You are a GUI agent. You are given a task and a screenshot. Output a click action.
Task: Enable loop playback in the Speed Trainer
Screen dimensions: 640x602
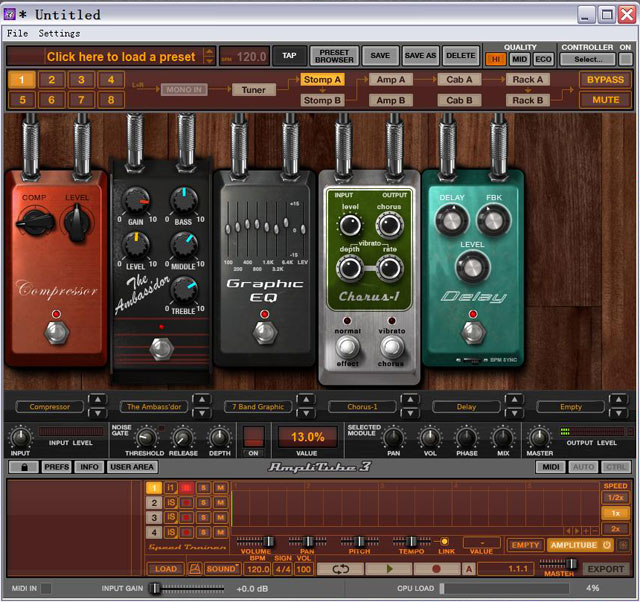pos(340,569)
